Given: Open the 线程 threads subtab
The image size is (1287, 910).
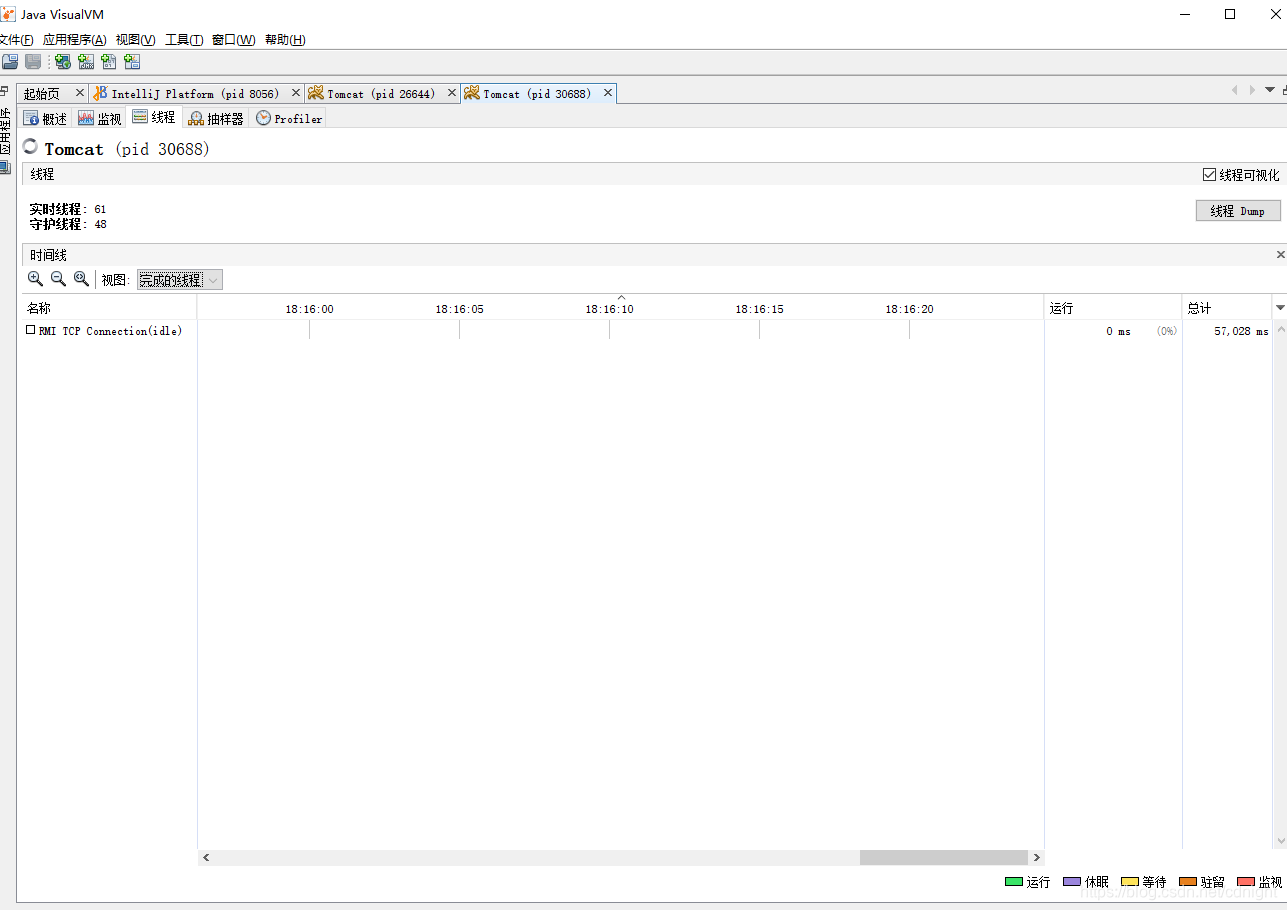Looking at the screenshot, I should click(x=154, y=118).
